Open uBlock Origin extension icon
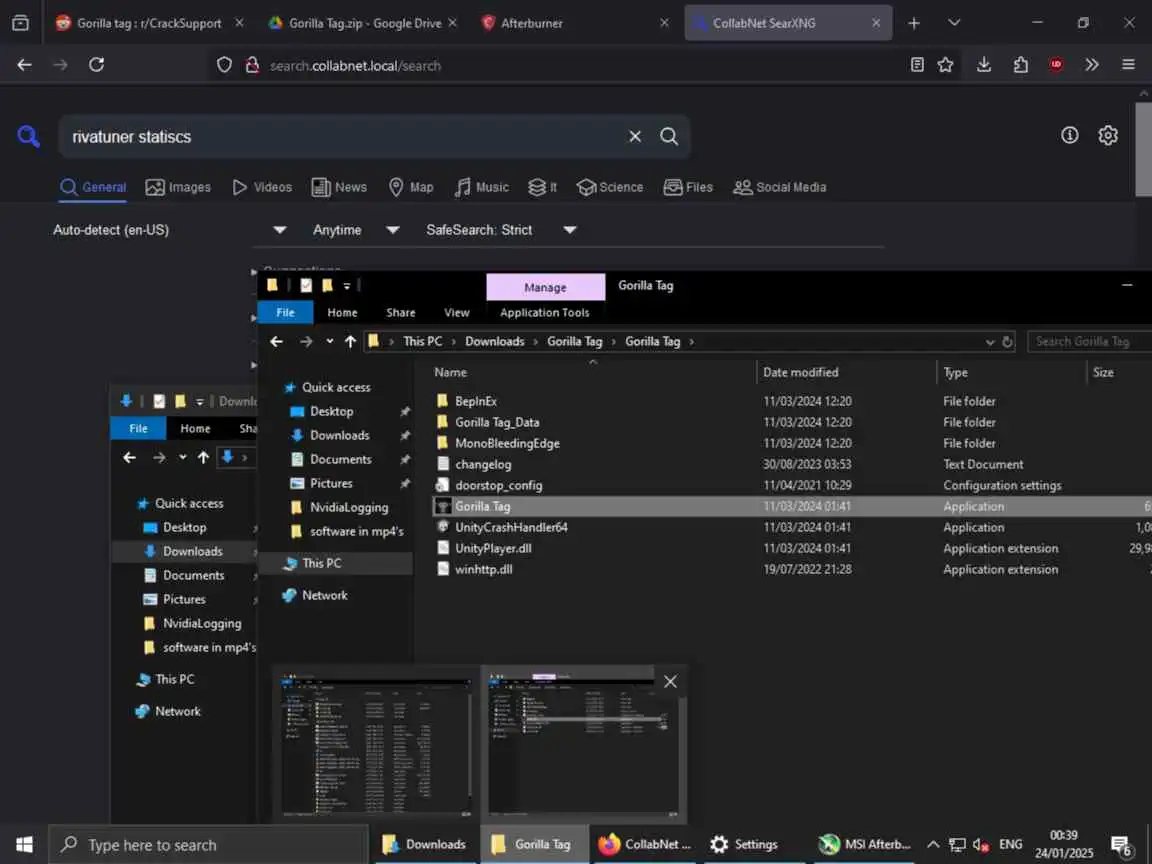Image resolution: width=1152 pixels, height=864 pixels. point(1056,65)
